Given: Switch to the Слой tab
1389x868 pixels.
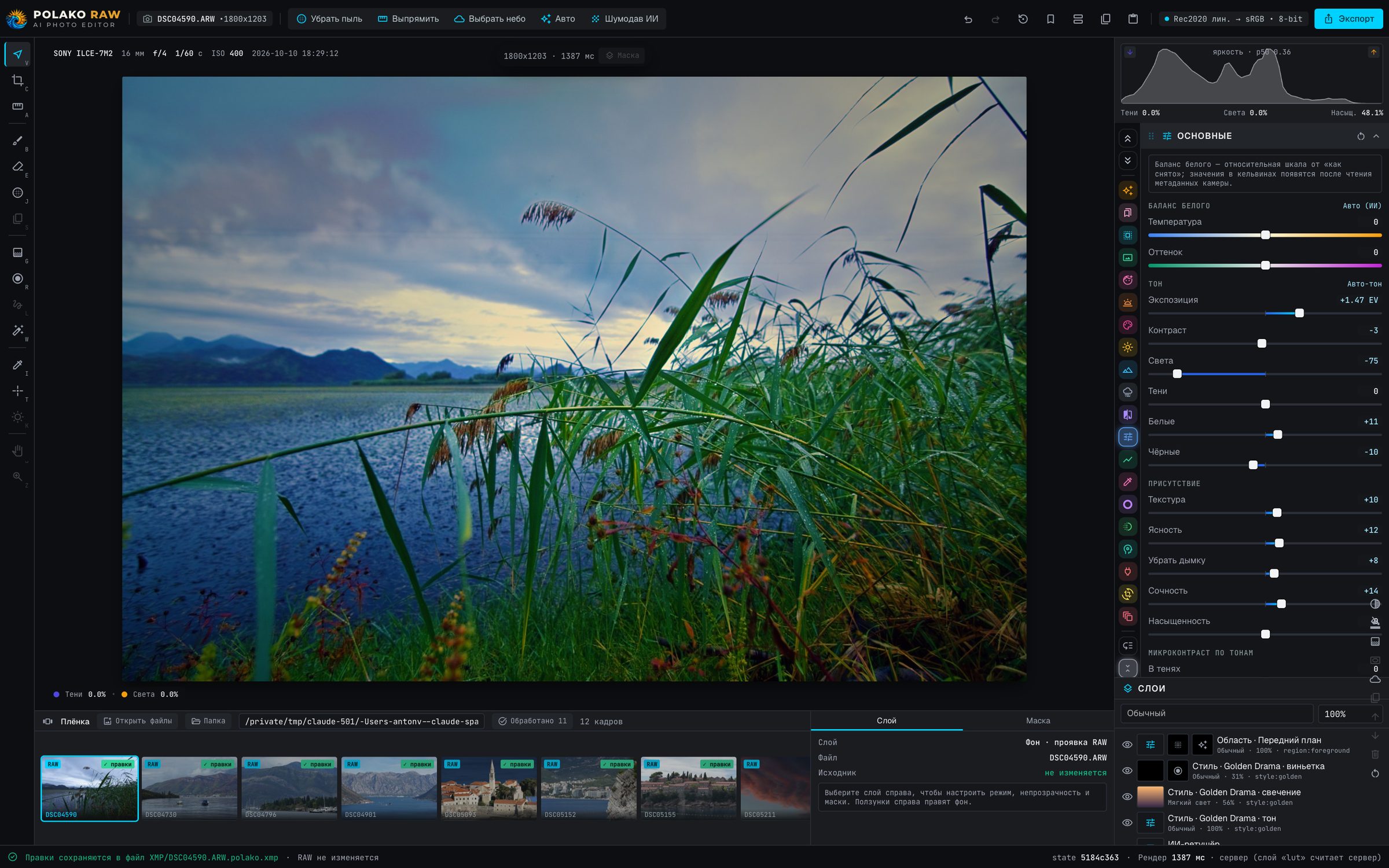Looking at the screenshot, I should (x=886, y=720).
